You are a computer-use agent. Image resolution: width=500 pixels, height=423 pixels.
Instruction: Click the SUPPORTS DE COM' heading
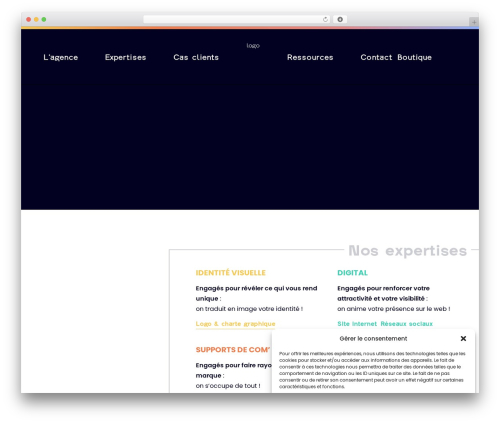(233, 350)
